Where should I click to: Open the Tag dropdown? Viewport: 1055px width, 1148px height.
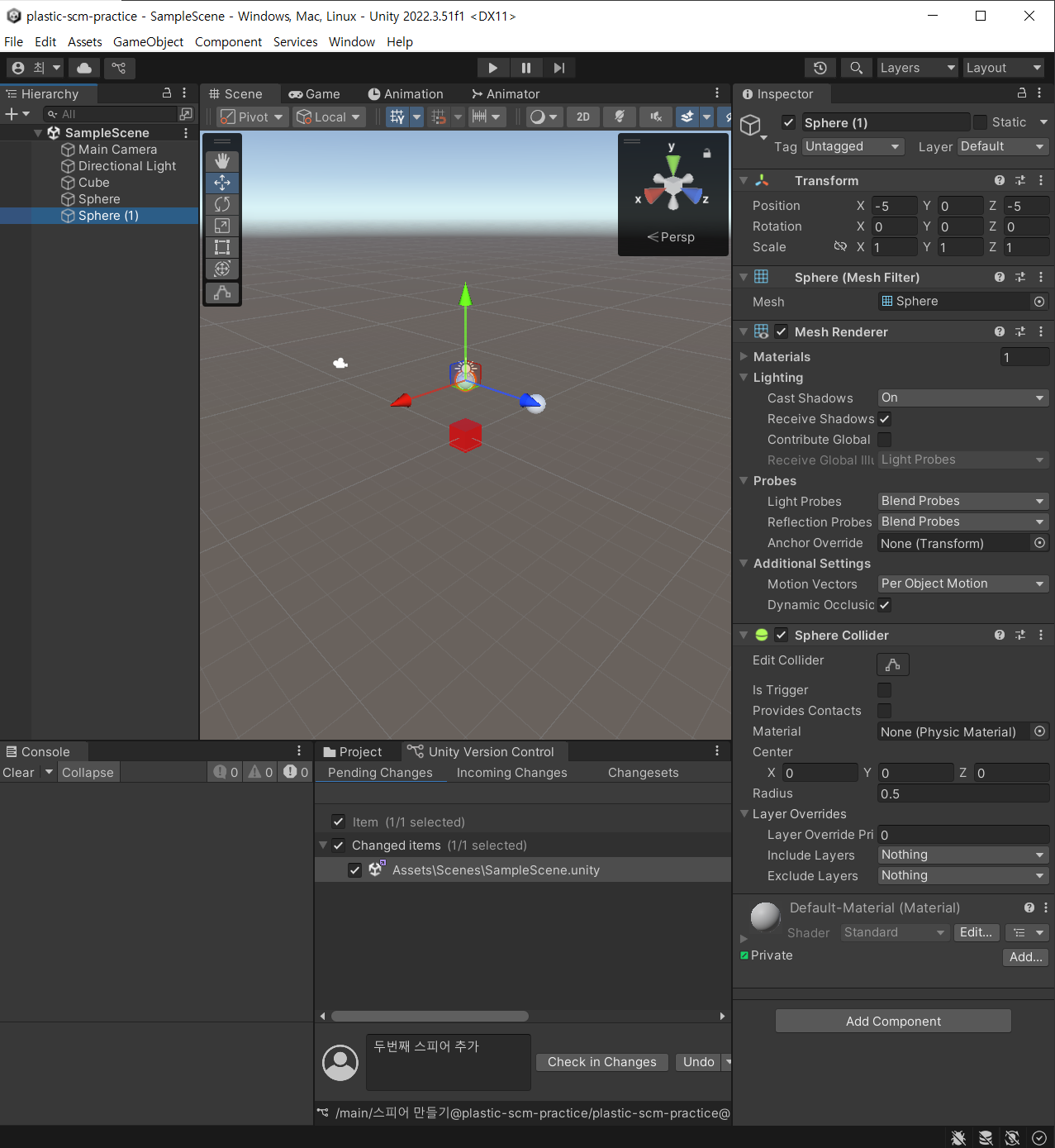tap(853, 146)
